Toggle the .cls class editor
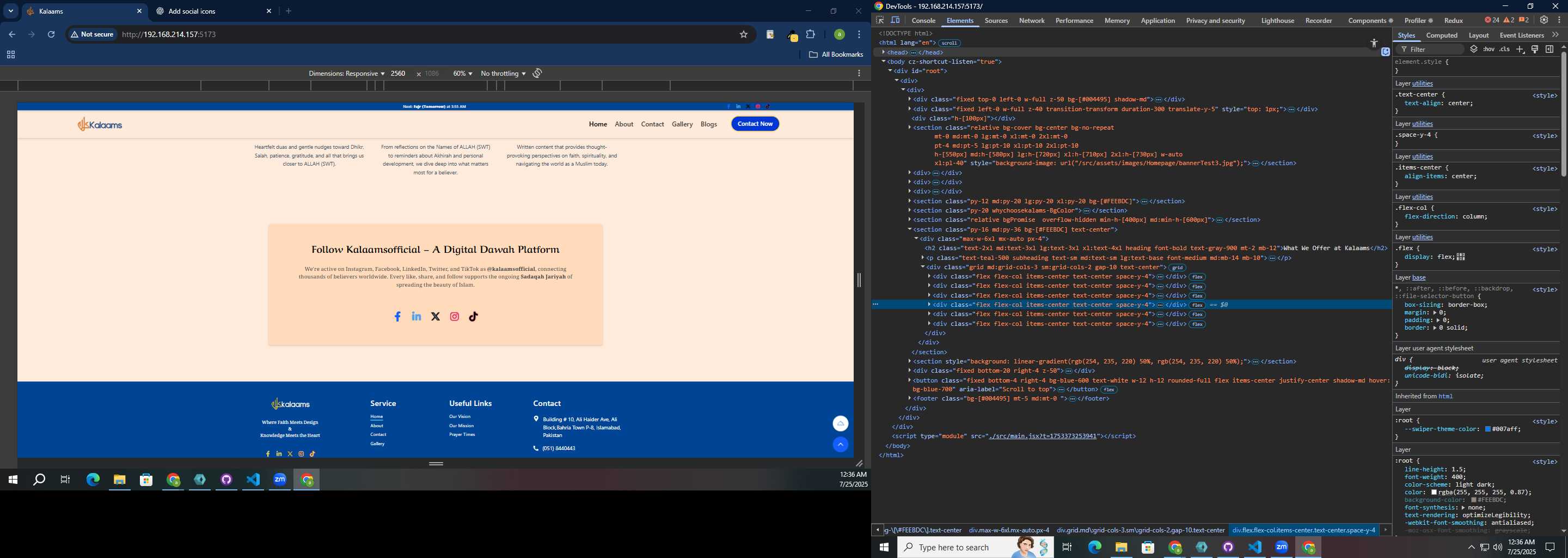The image size is (1568, 558). [1505, 50]
